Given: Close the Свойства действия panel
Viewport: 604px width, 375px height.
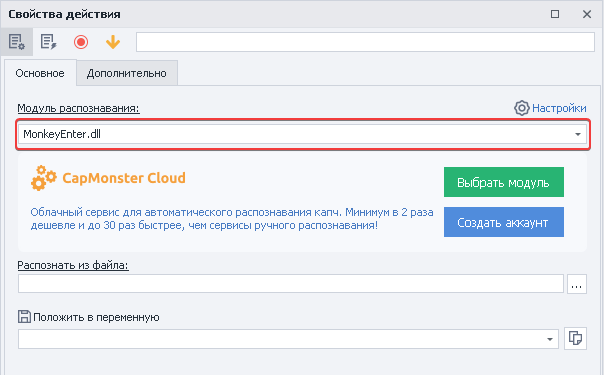Looking at the screenshot, I should (587, 14).
